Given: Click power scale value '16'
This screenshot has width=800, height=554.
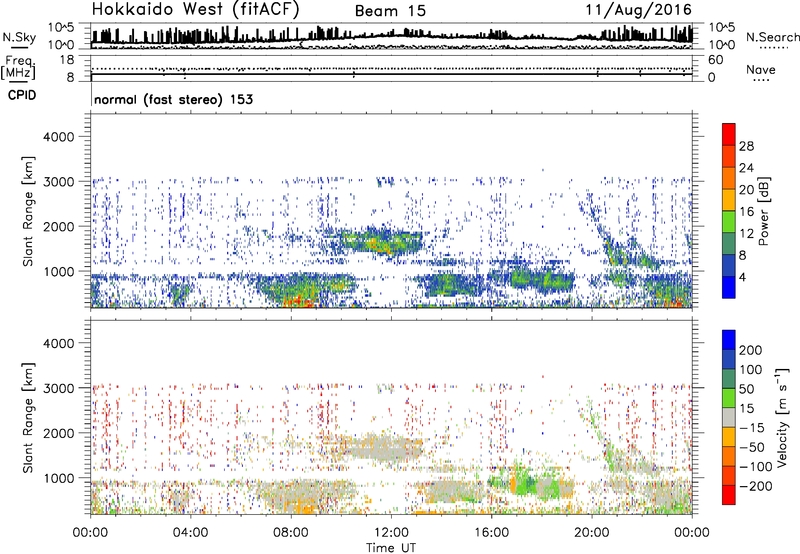Looking at the screenshot, I should click(746, 212).
